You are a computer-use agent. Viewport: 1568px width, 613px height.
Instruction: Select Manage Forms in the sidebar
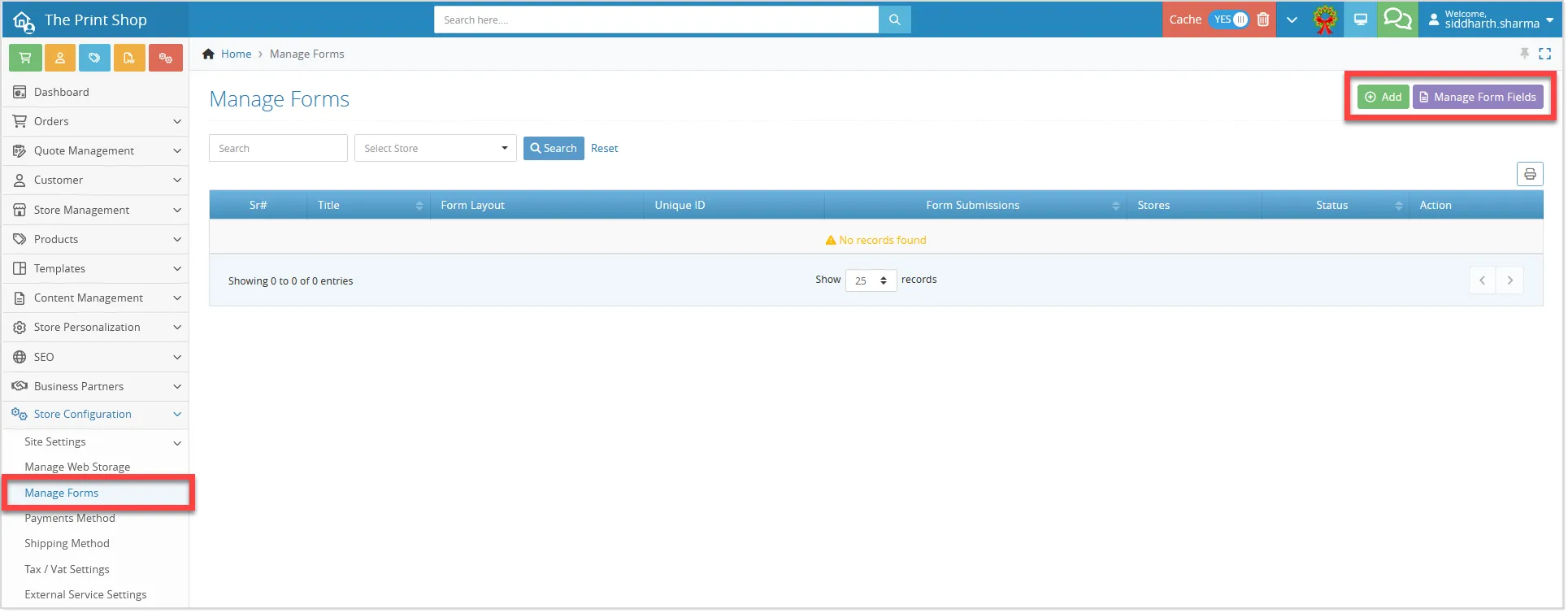click(x=98, y=493)
